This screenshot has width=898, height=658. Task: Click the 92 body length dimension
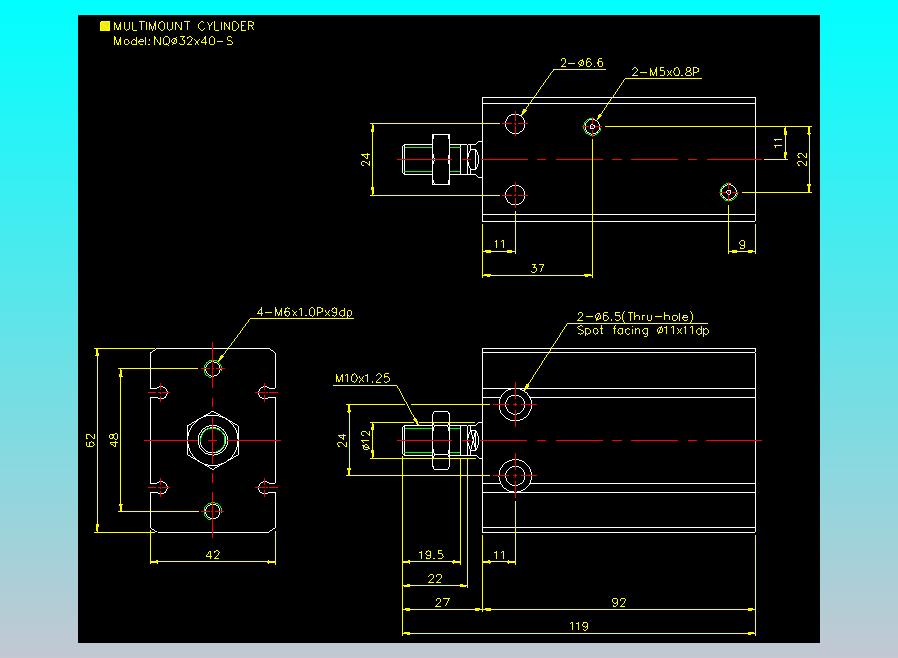coord(619,602)
